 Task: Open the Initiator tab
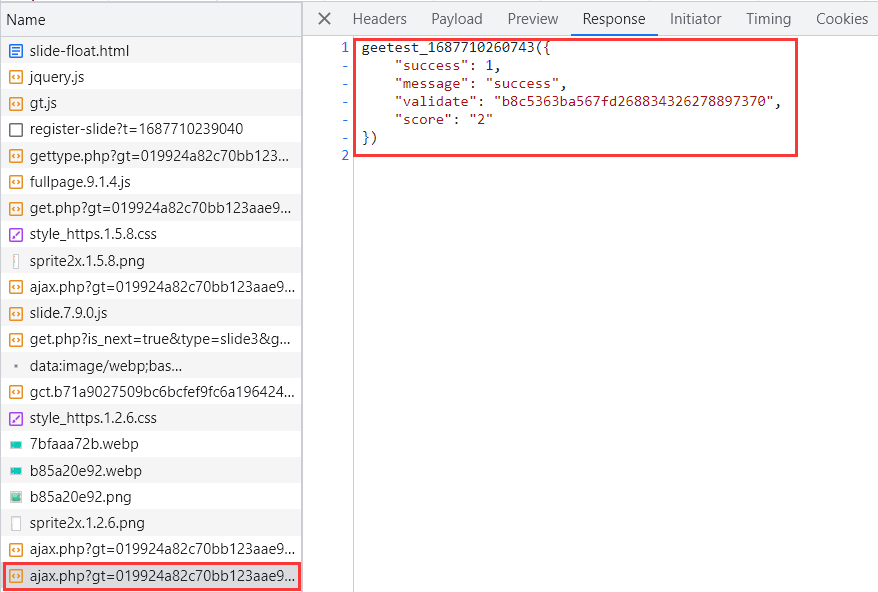695,19
